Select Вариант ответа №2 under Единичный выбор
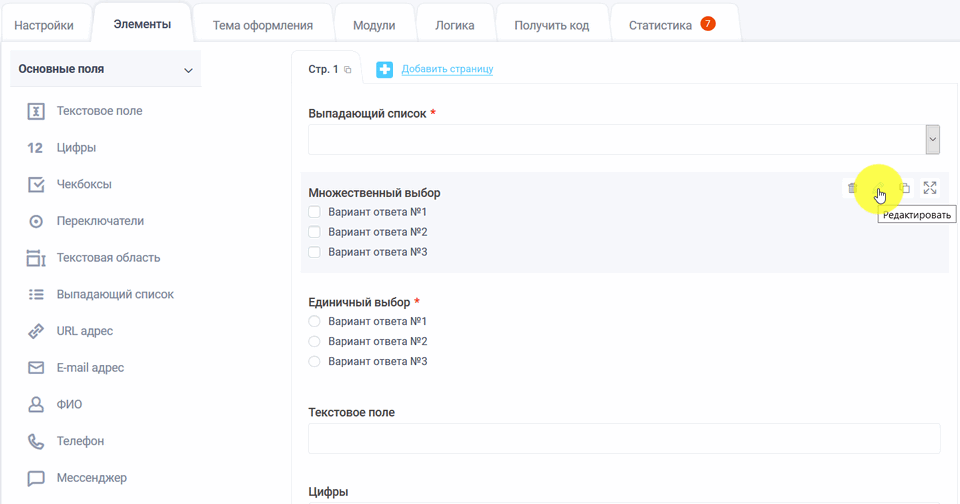The width and height of the screenshot is (960, 504). click(x=314, y=341)
